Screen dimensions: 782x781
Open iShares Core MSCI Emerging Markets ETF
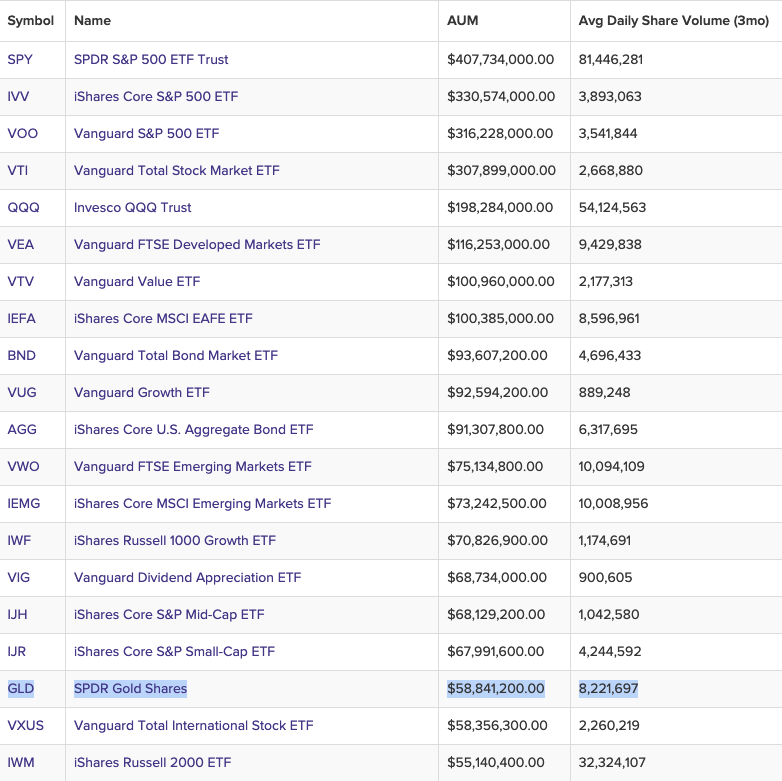(202, 503)
